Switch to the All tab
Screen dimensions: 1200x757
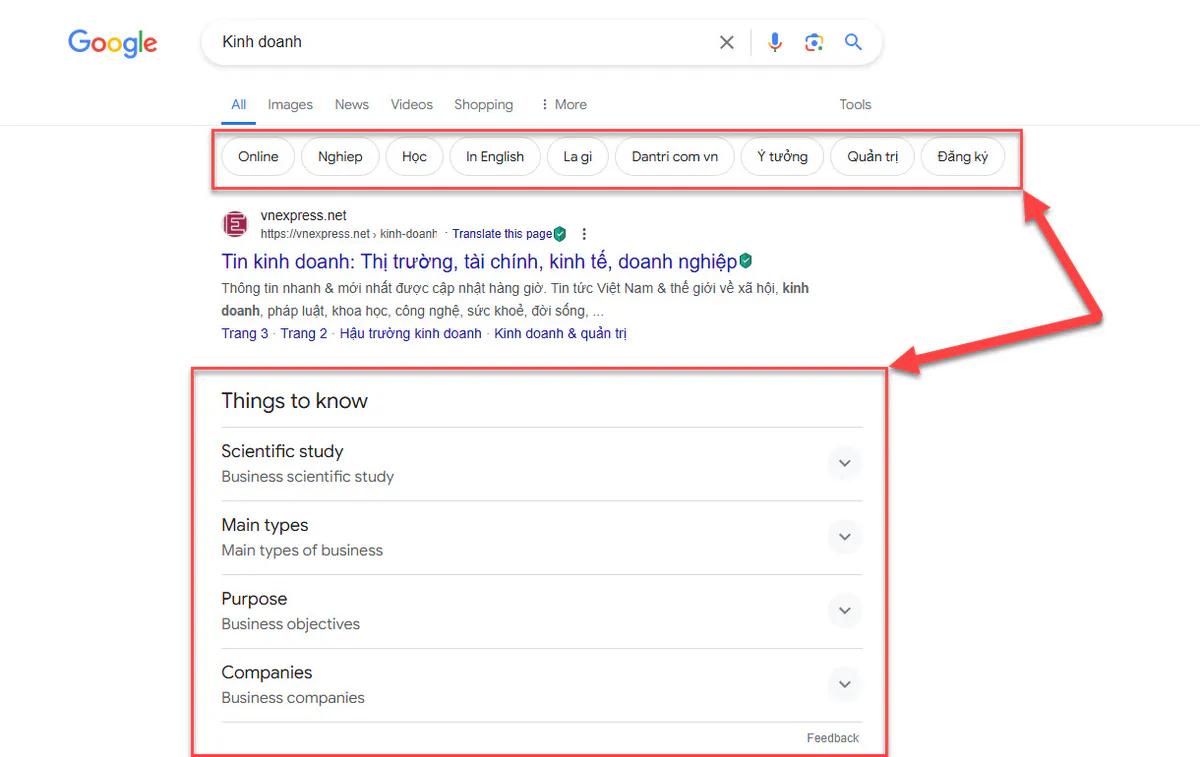(239, 104)
